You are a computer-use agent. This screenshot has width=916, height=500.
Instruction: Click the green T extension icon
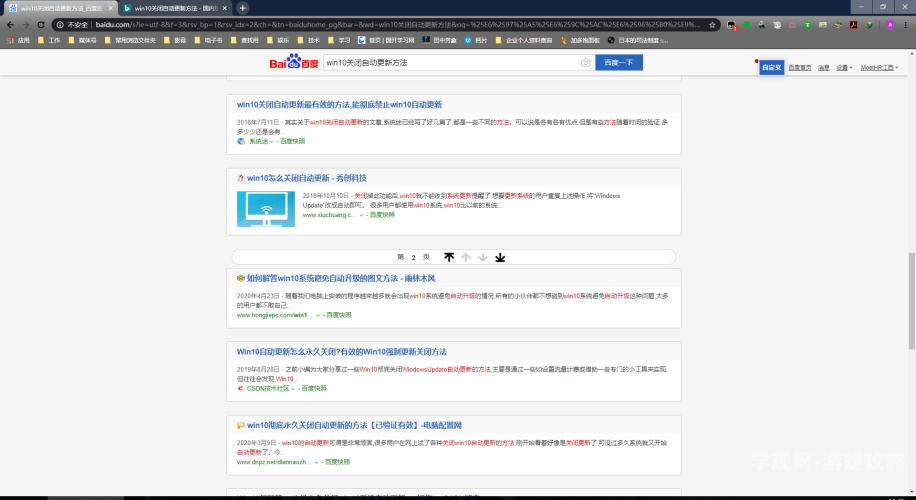tap(807, 25)
